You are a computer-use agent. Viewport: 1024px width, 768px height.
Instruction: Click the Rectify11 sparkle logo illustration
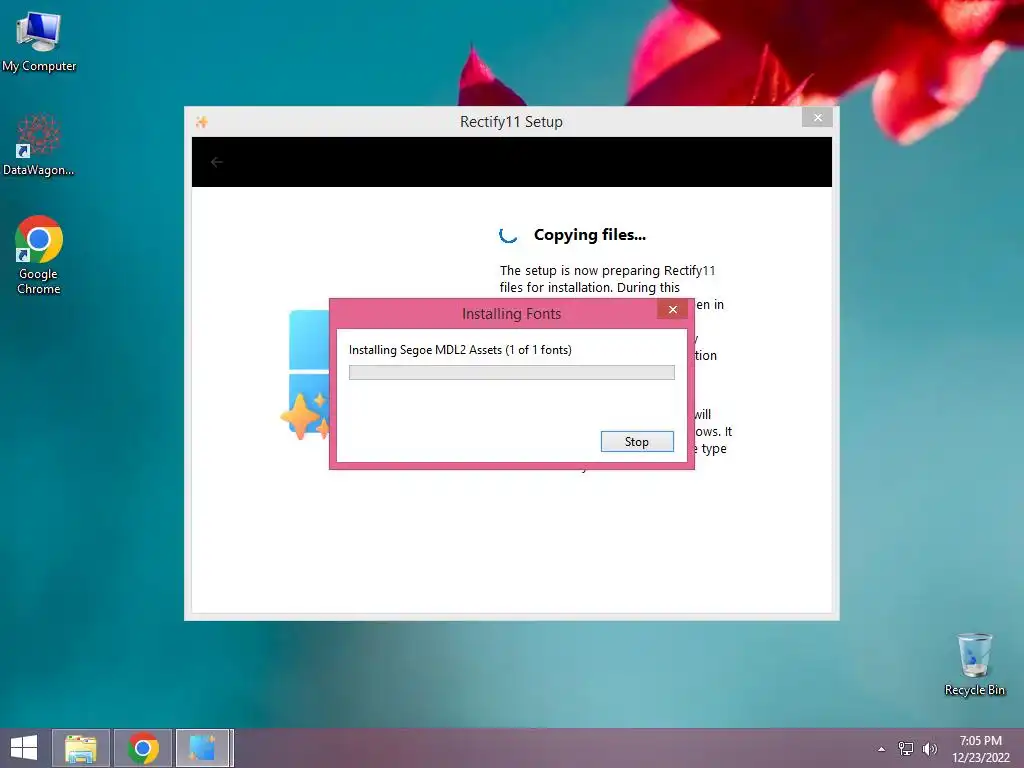[x=306, y=375]
